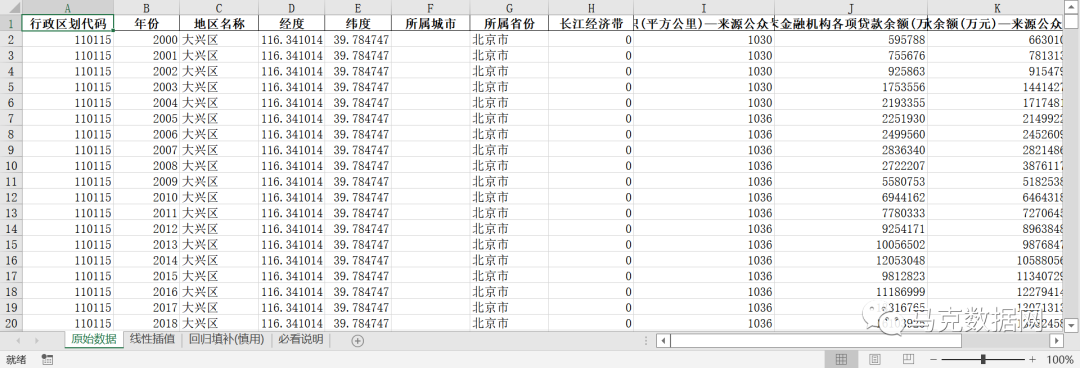Image resolution: width=1080 pixels, height=368 pixels.
Task: Click vertical scrollbar down arrow
Action: (x=1072, y=324)
